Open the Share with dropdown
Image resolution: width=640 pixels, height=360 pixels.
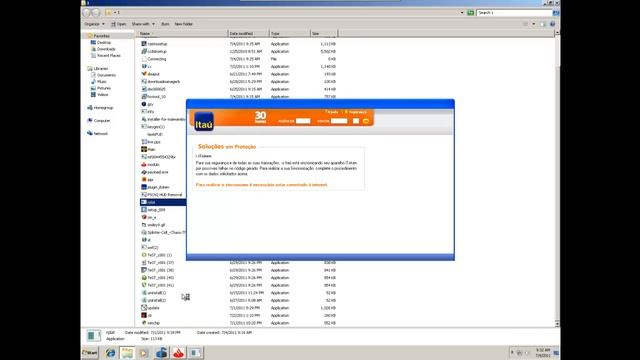click(143, 24)
